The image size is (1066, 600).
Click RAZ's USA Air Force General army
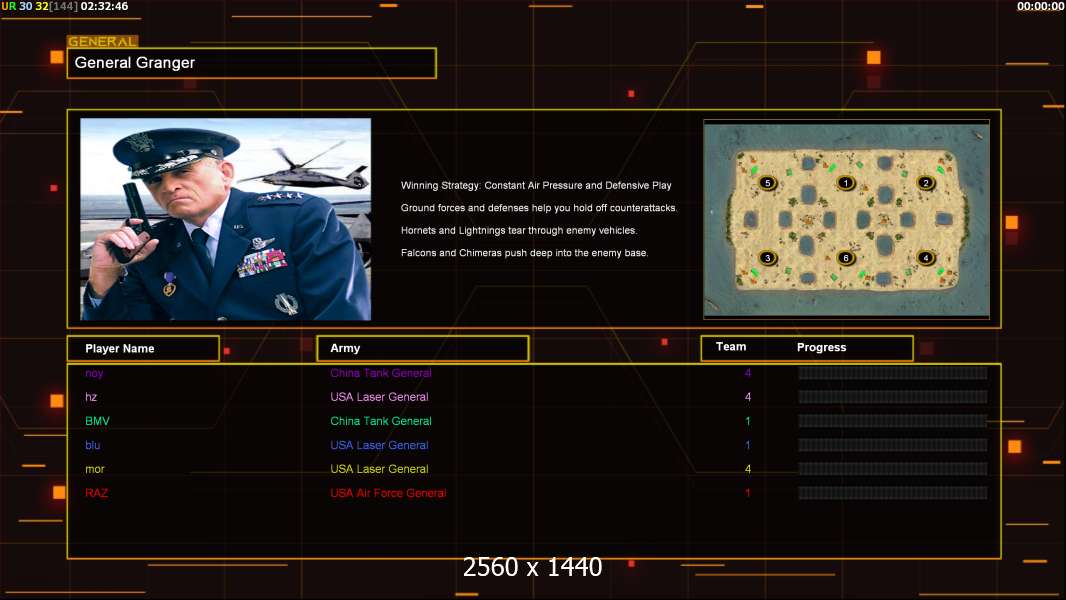(388, 493)
